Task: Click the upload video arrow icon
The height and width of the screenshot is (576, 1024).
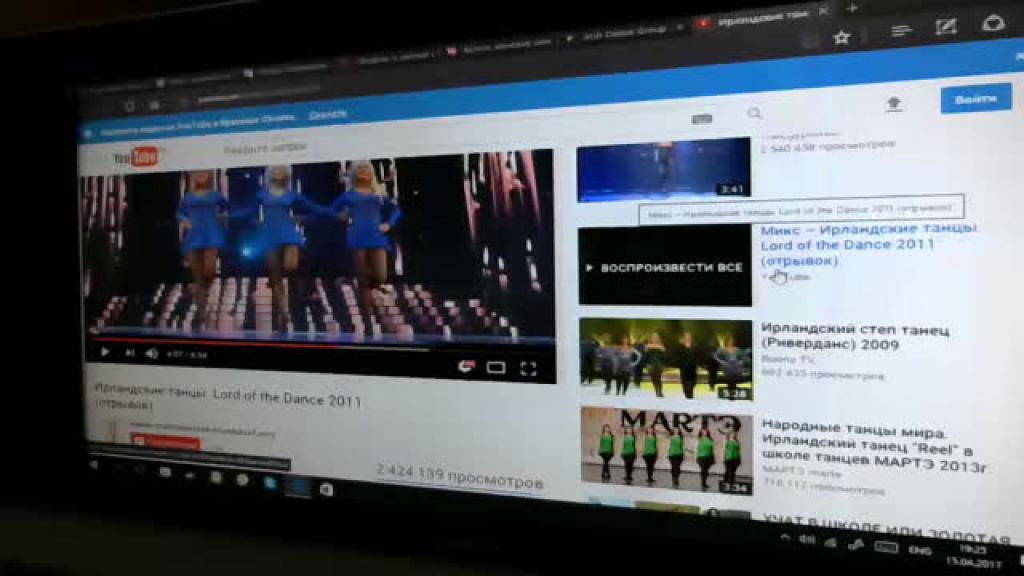Action: (x=893, y=103)
